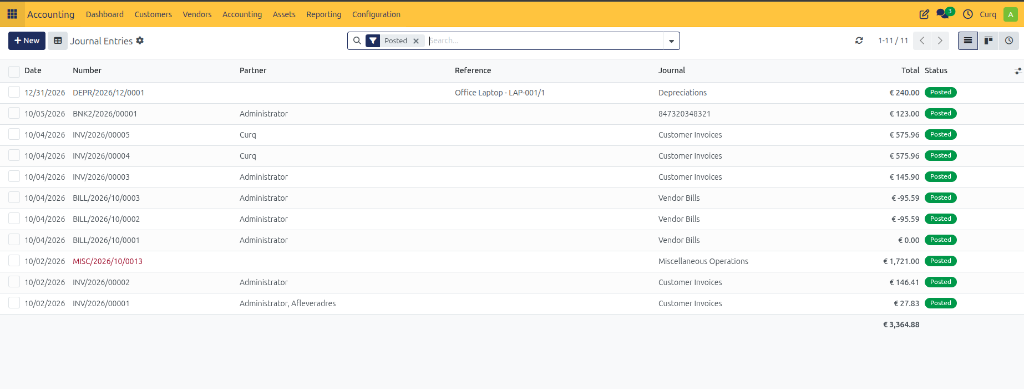Tick checkbox for BNK2/2026/00001
The height and width of the screenshot is (389, 1024).
tap(14, 114)
